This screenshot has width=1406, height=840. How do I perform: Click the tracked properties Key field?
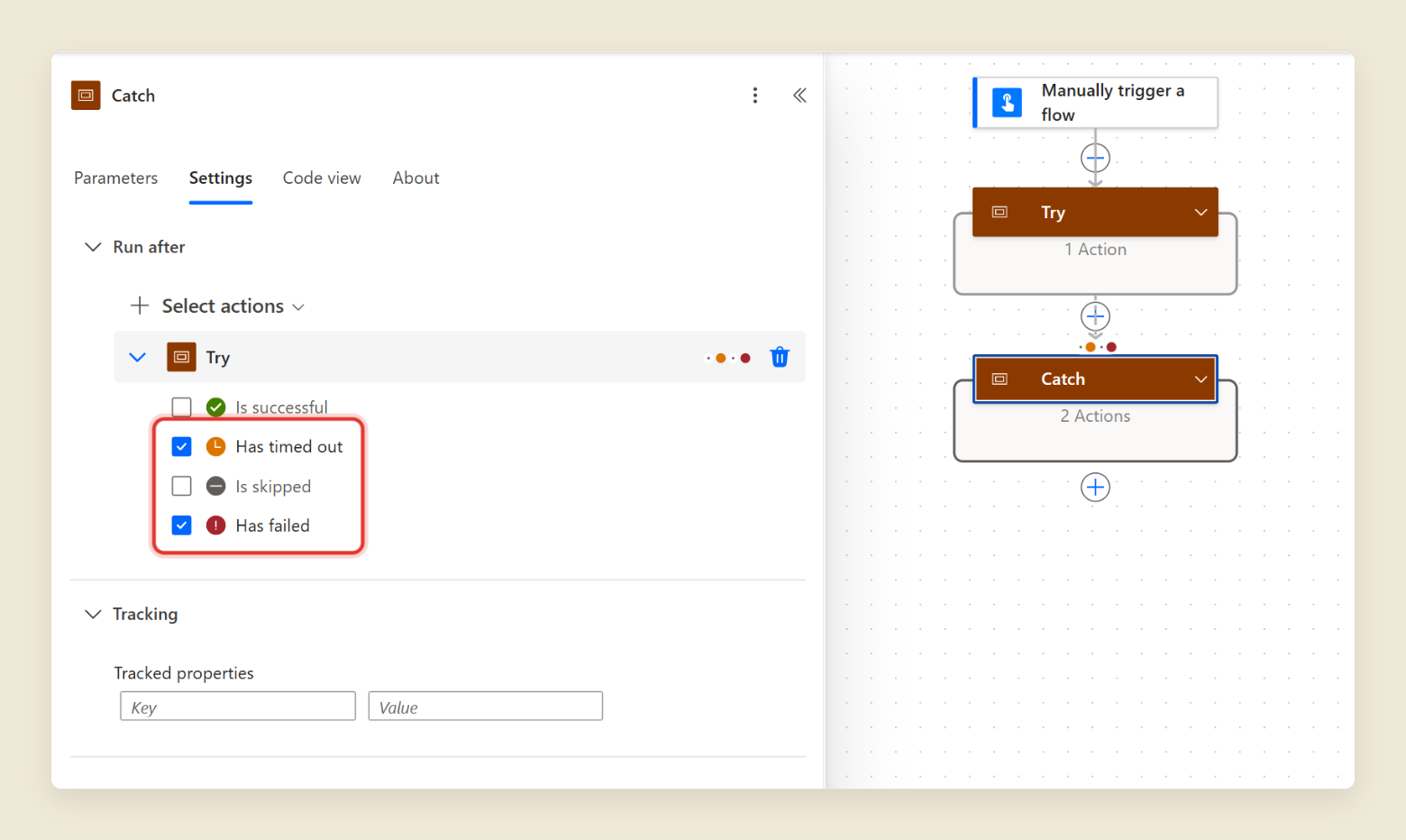click(x=238, y=707)
